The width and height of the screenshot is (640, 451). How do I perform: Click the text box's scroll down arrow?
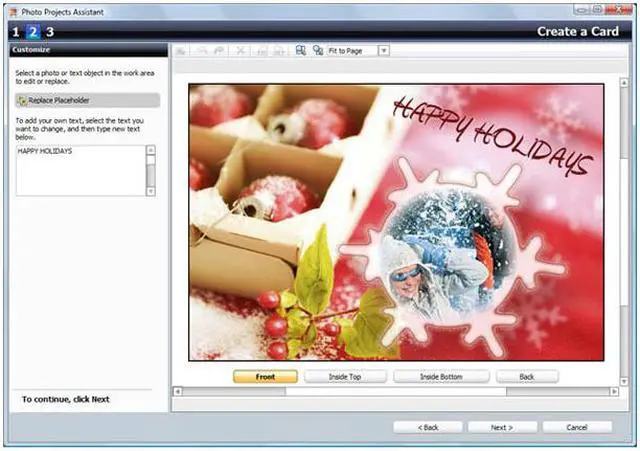151,190
